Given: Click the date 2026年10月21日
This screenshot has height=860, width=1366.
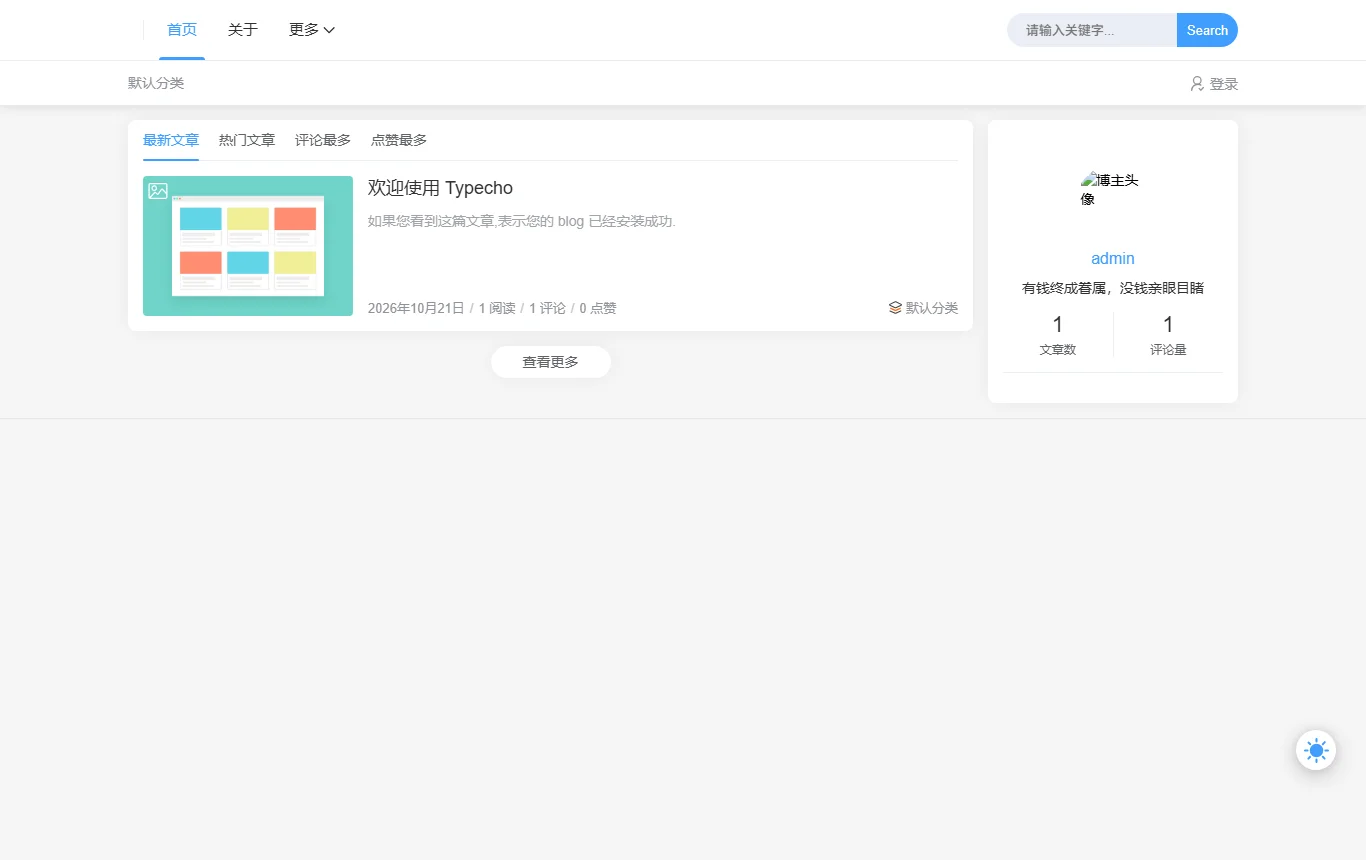Looking at the screenshot, I should point(416,308).
